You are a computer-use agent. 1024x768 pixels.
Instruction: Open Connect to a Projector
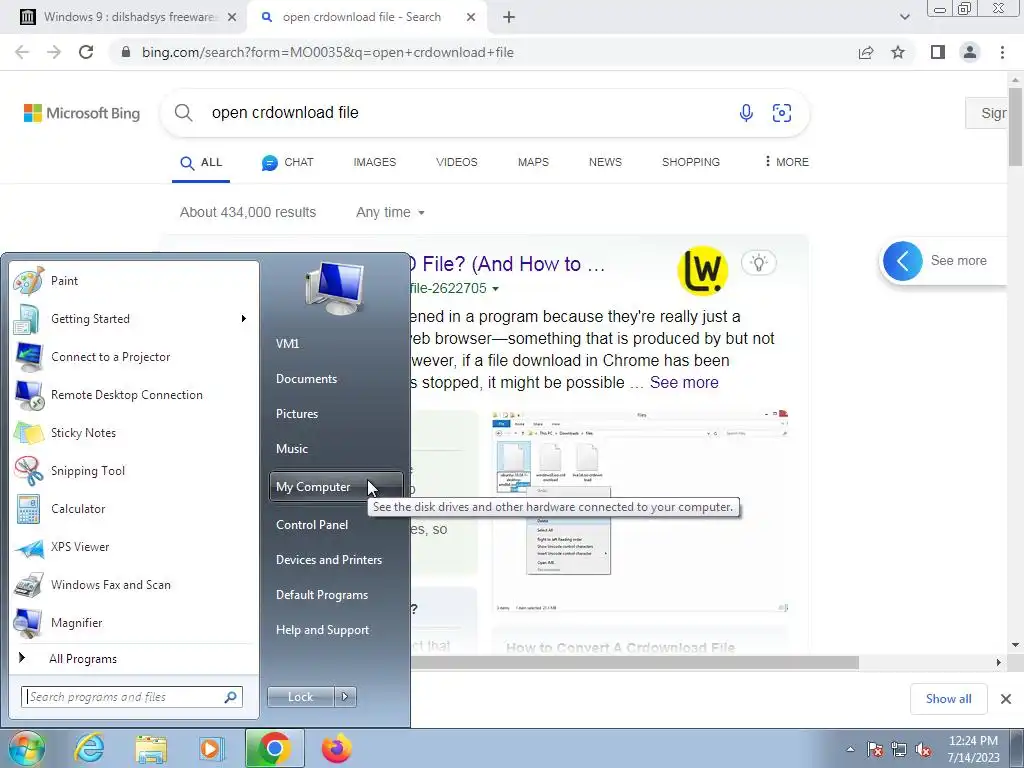point(134,357)
